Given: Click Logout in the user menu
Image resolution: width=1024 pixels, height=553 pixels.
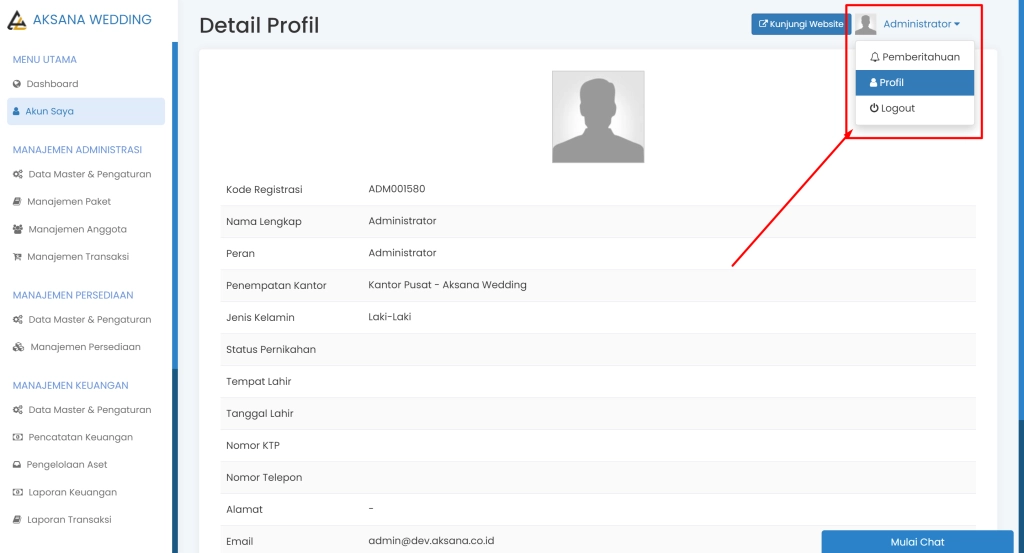Looking at the screenshot, I should (897, 108).
